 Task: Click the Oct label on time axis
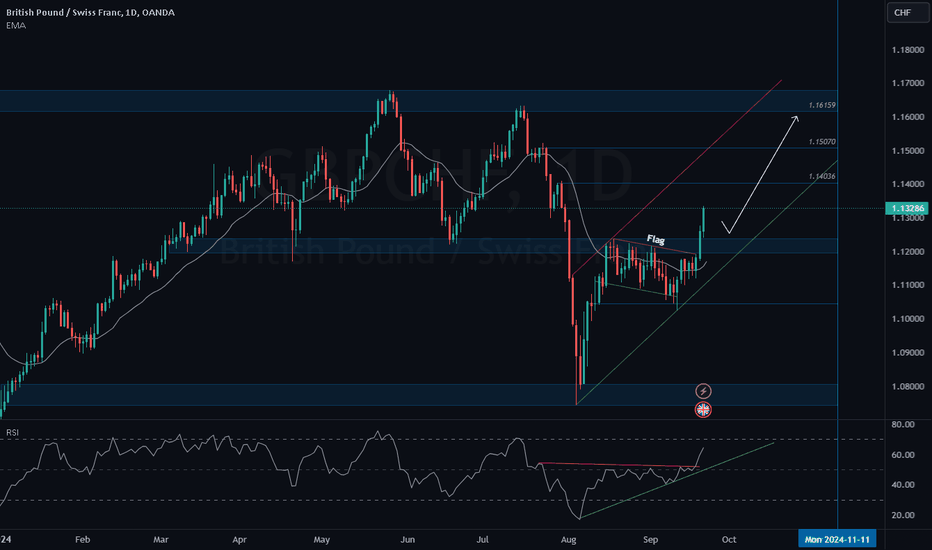tap(729, 540)
